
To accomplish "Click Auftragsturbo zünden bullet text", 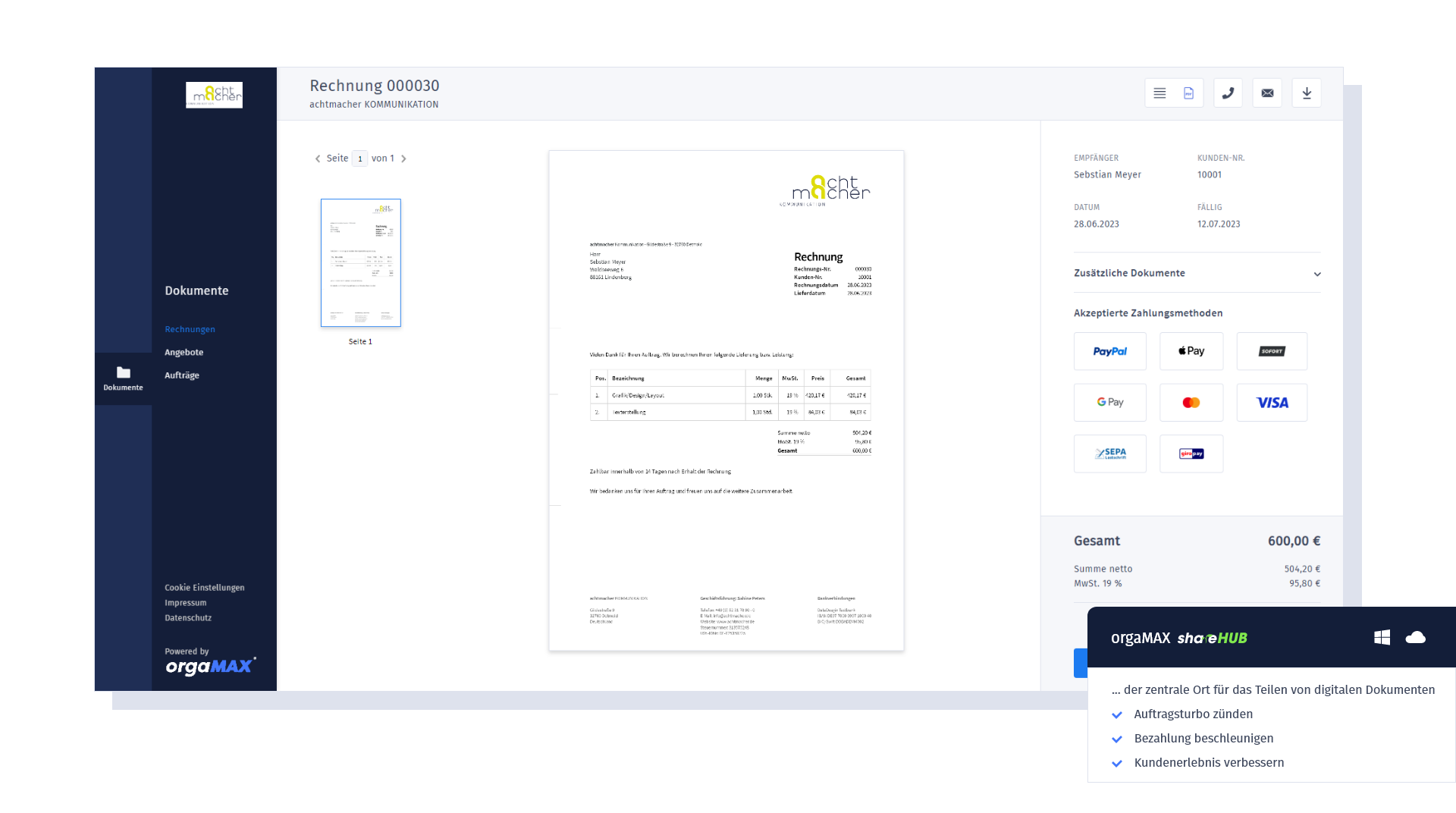I will [x=1194, y=714].
